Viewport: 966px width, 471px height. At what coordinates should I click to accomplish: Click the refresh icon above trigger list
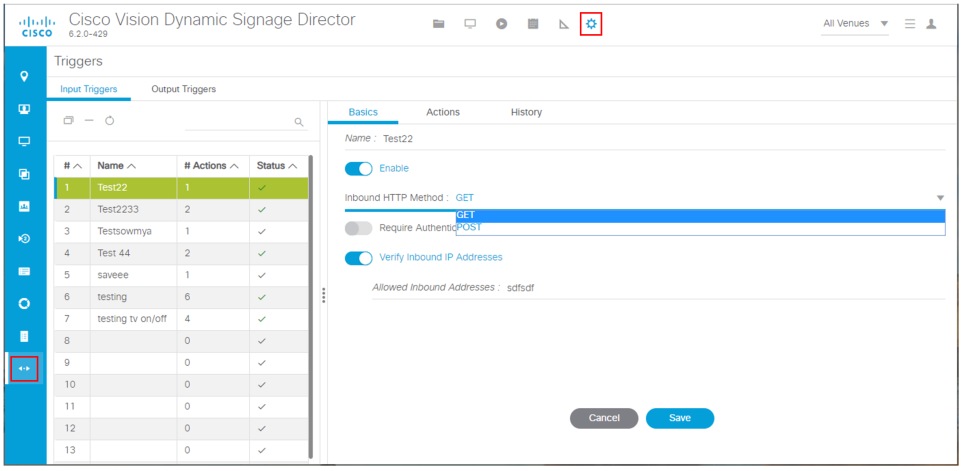[109, 121]
